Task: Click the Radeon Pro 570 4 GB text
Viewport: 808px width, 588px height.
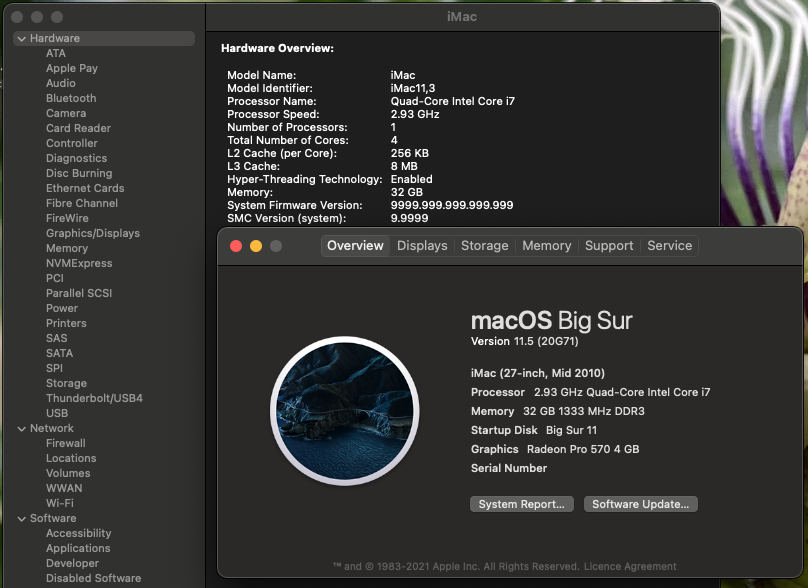Action: point(583,449)
